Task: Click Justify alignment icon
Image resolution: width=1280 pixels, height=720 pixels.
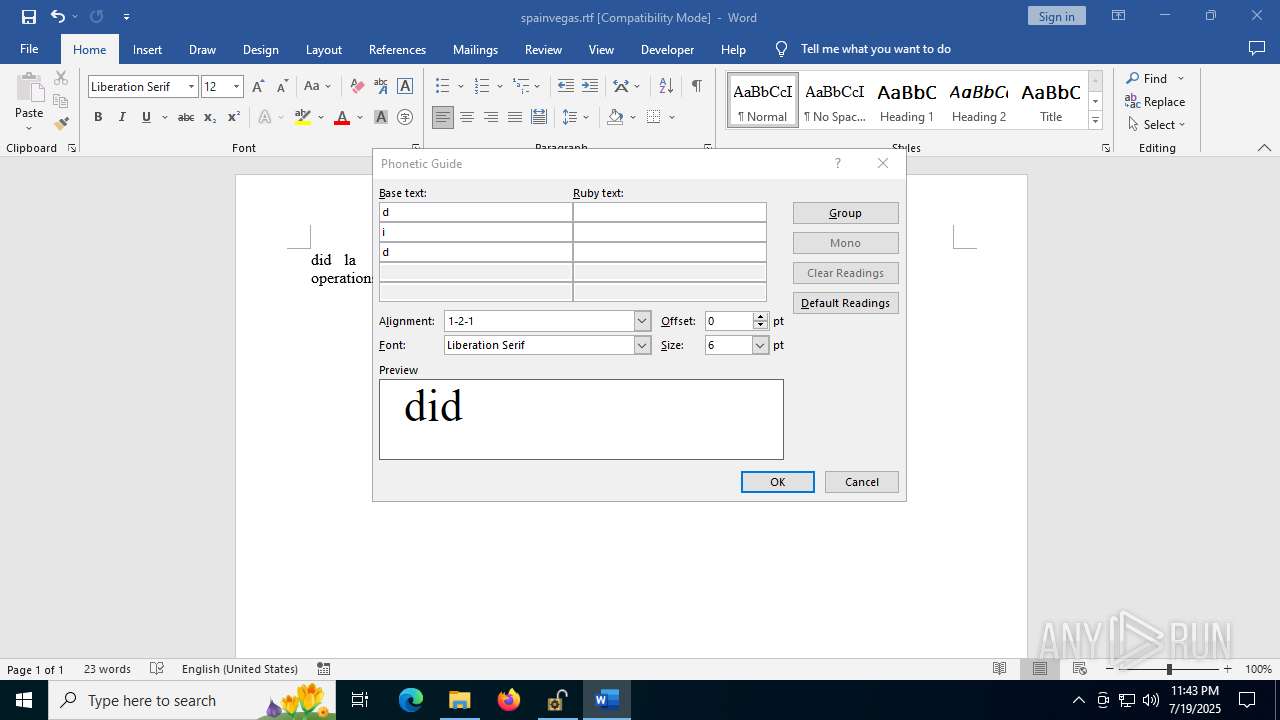Action: [515, 117]
